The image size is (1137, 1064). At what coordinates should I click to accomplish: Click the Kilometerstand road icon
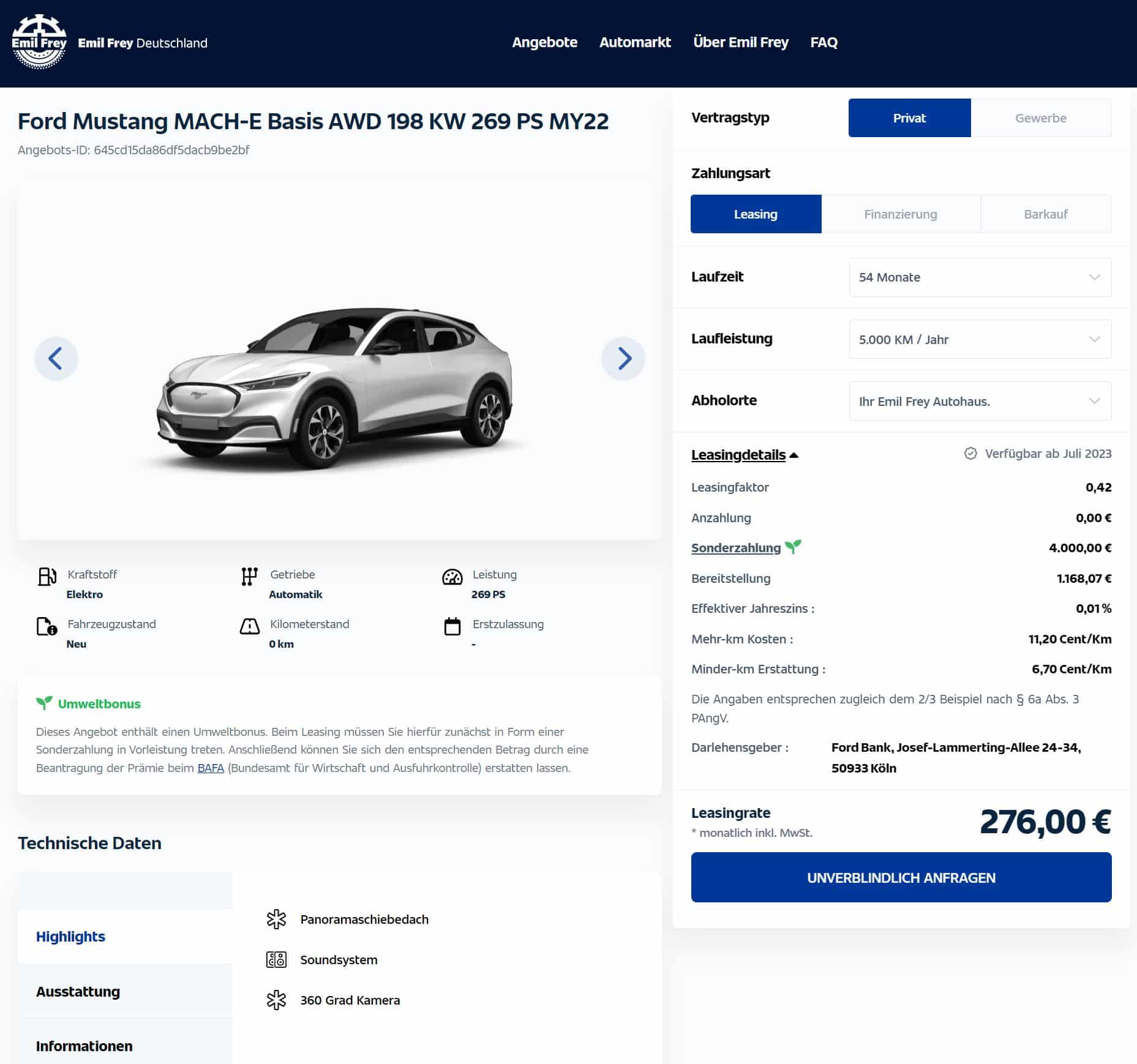coord(249,626)
